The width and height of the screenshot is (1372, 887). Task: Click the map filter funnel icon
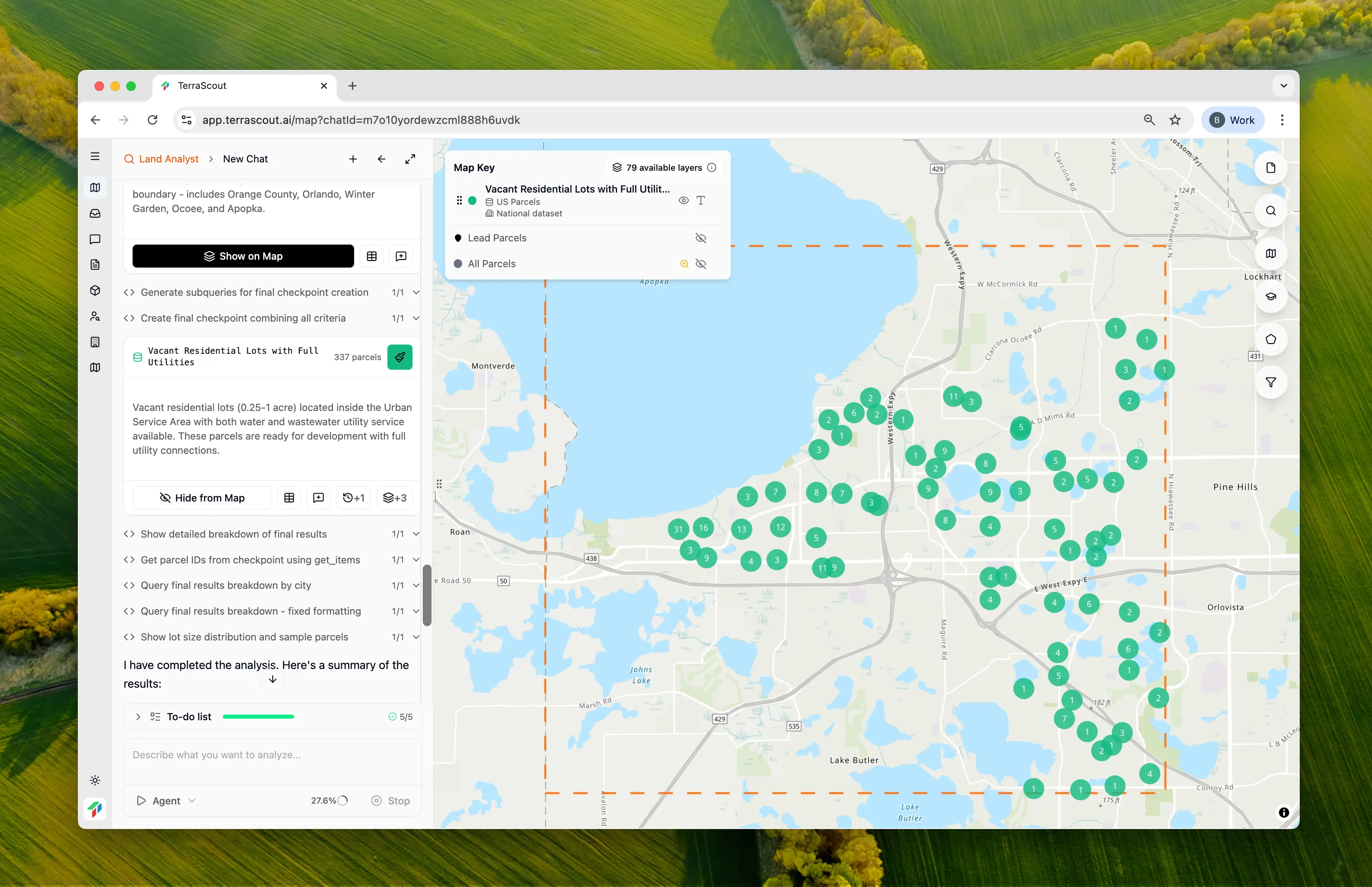pos(1270,382)
